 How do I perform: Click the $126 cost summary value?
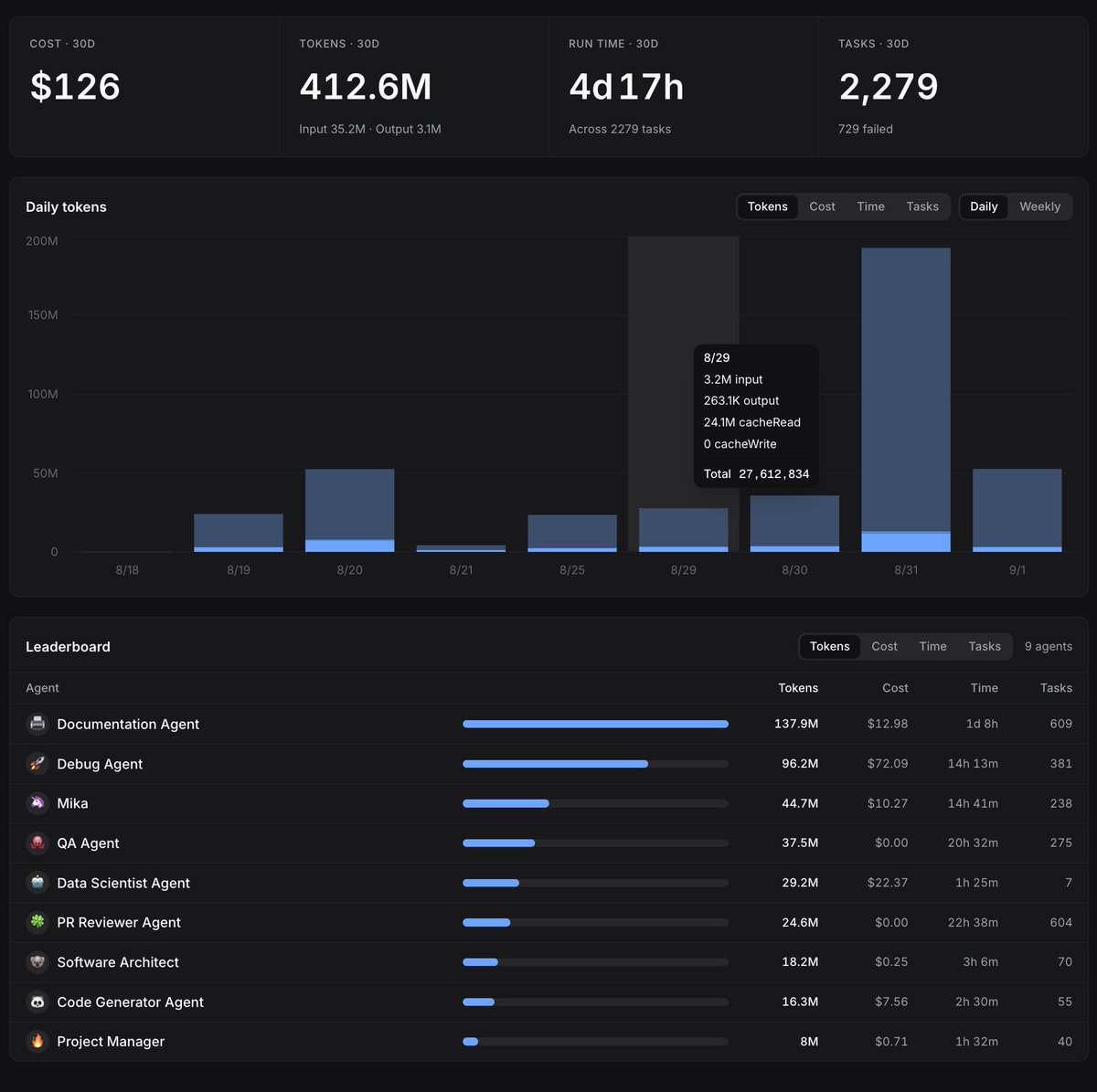coord(75,87)
